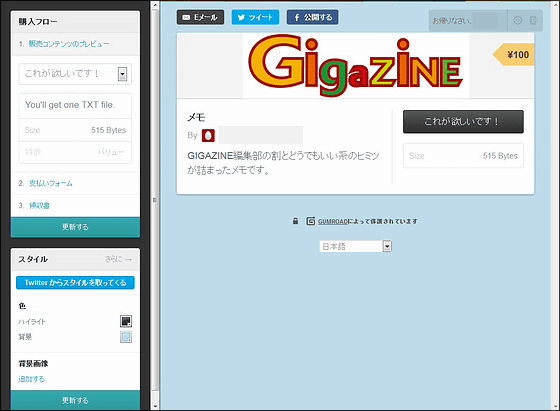The image size is (560, 411).
Task: Click the Twitter ツイート button
Action: [255, 17]
